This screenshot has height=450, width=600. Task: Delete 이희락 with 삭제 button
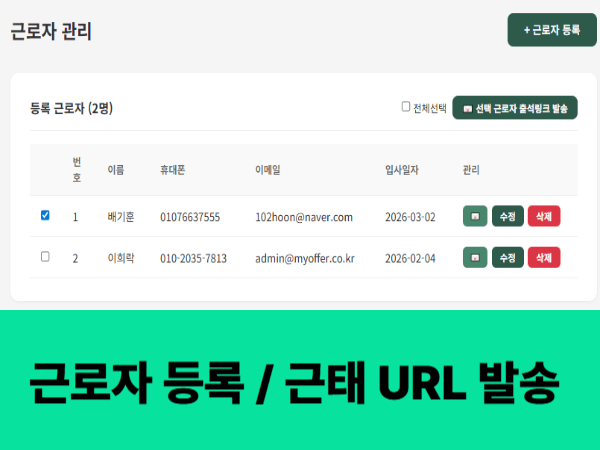[x=544, y=258]
